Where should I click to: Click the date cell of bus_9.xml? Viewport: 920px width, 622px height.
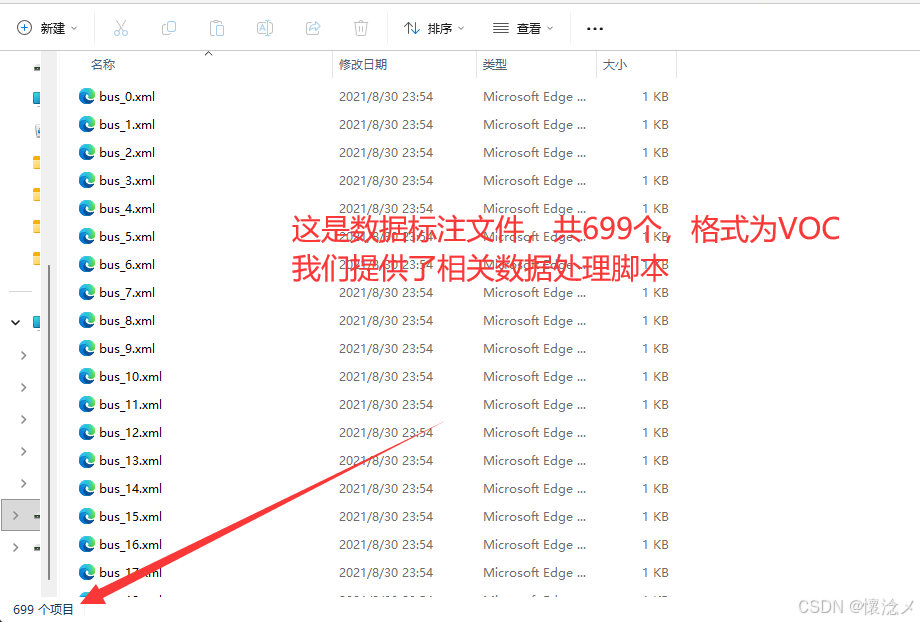point(386,349)
